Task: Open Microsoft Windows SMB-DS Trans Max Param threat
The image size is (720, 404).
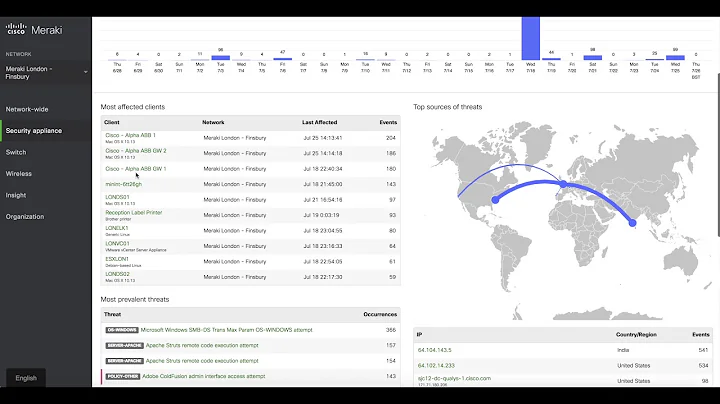Action: click(x=226, y=330)
